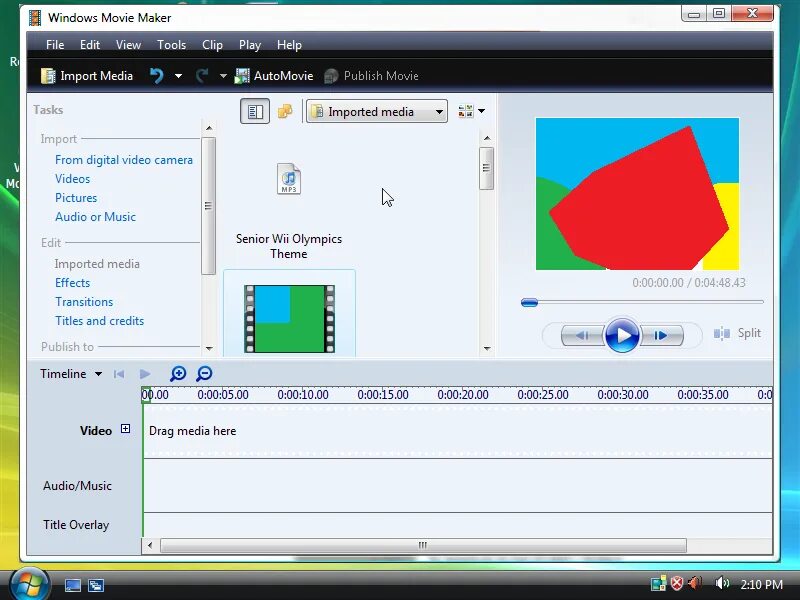The width and height of the screenshot is (800, 600).
Task: Step to previous frame in preview
Action: 582,335
